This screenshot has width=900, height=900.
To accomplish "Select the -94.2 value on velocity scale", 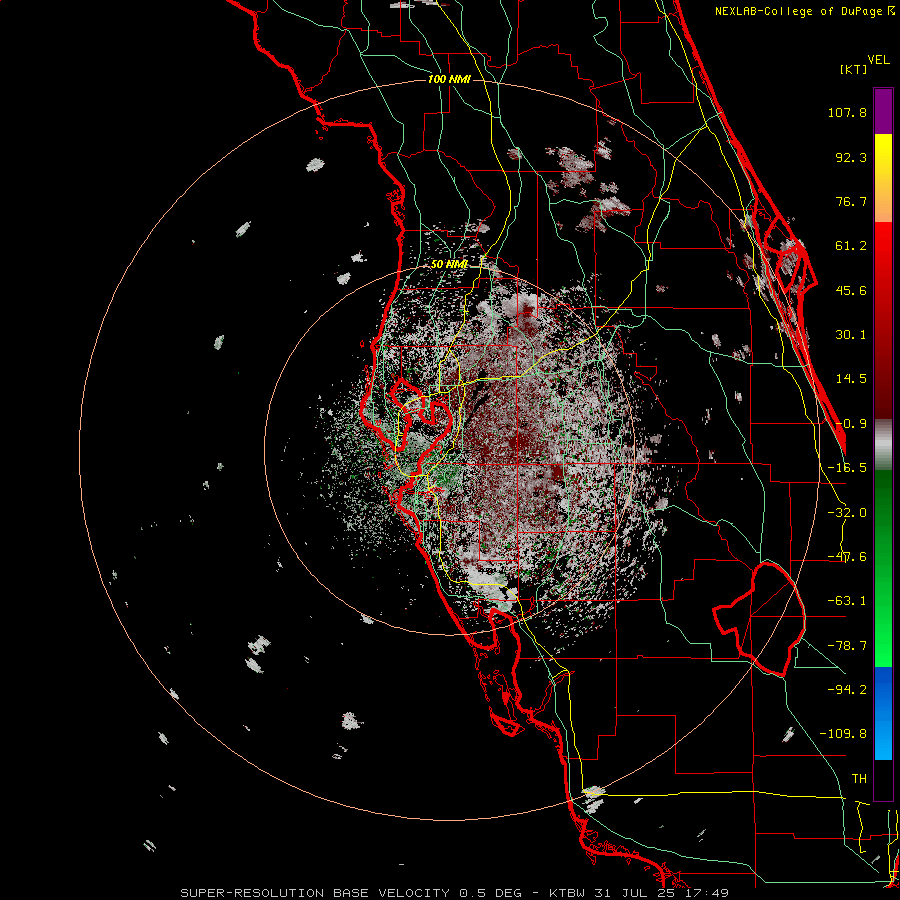I will 847,689.
